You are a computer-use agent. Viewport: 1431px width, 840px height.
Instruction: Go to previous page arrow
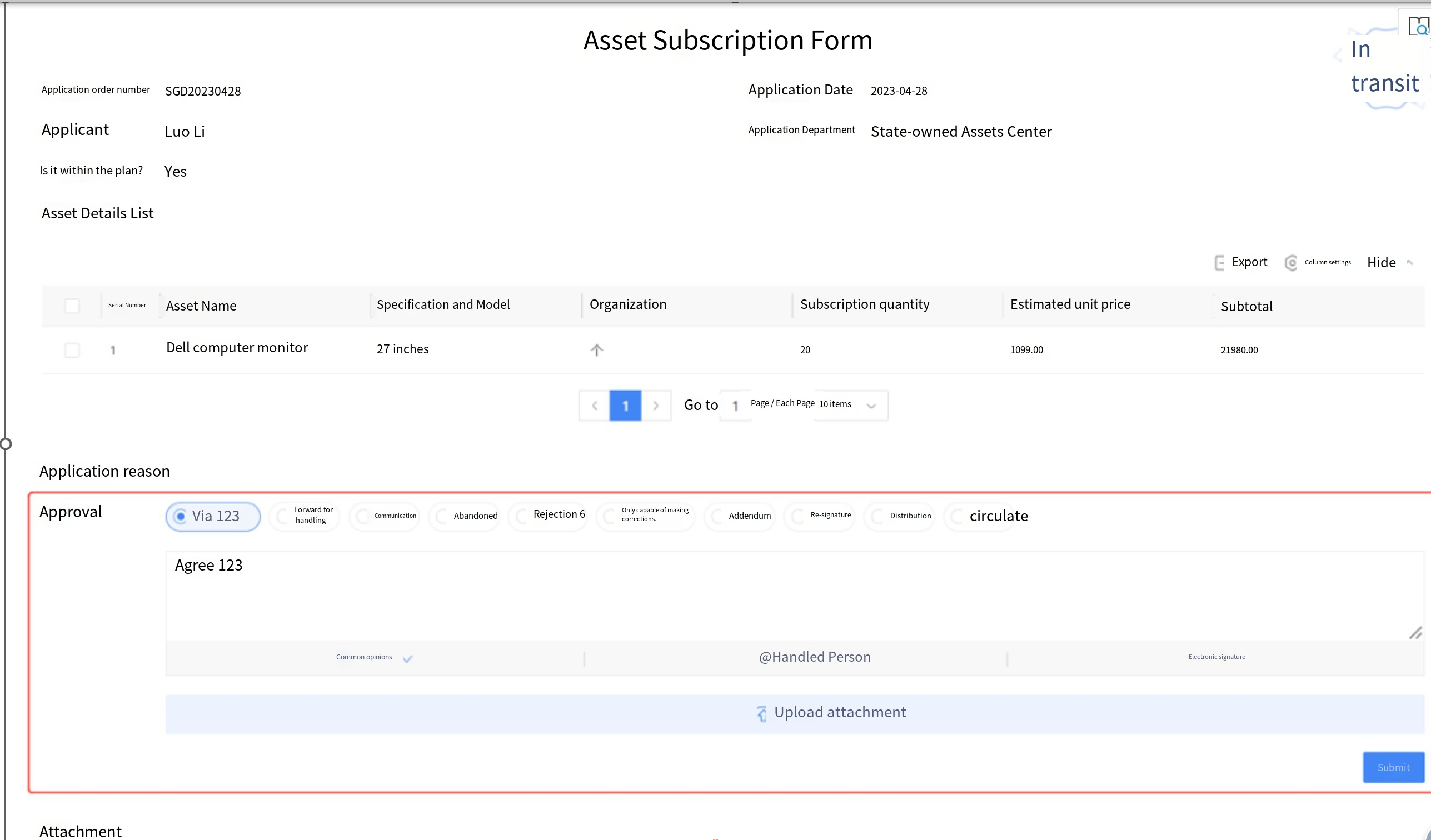click(x=595, y=405)
